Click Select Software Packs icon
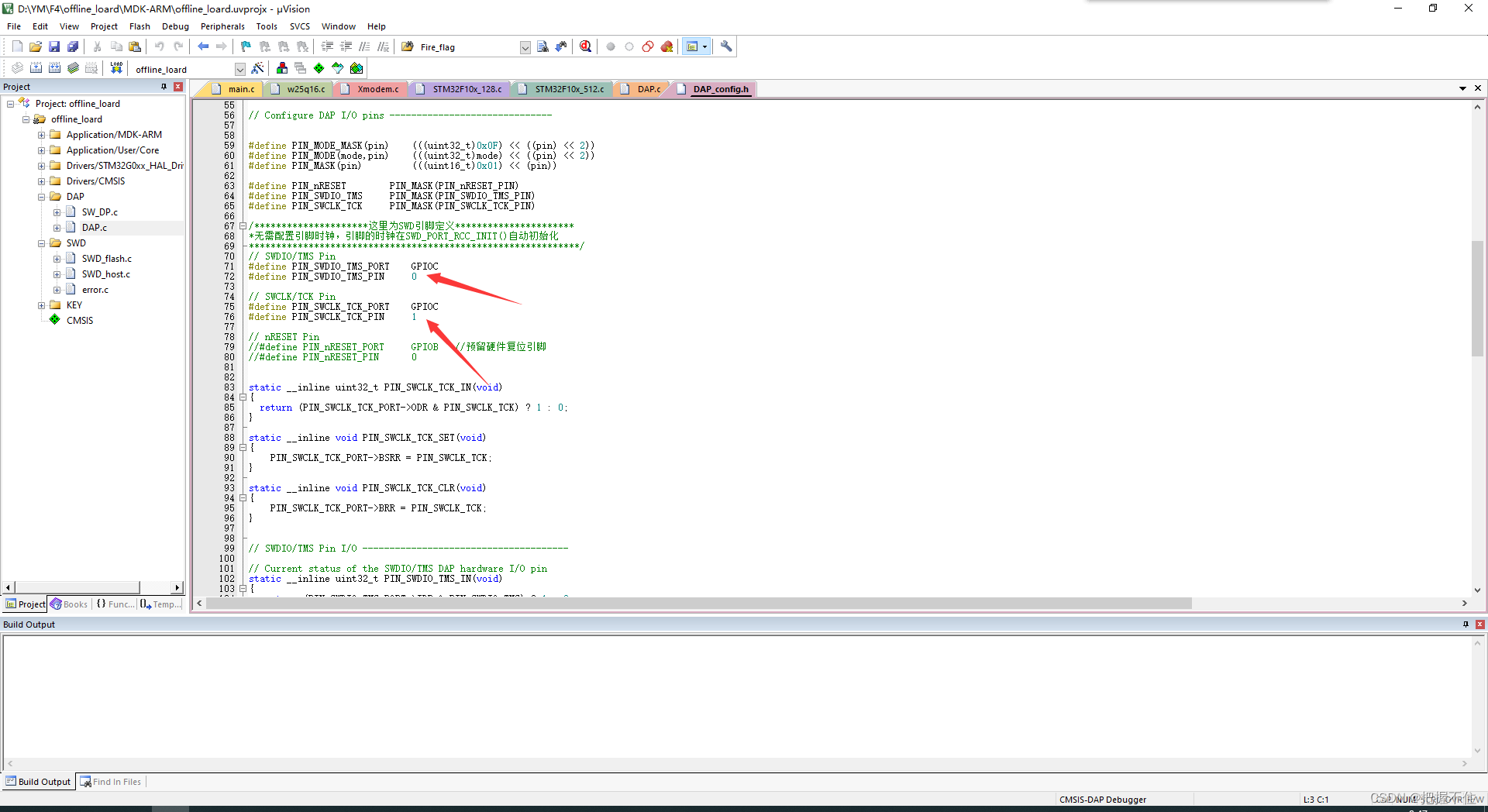 (338, 68)
